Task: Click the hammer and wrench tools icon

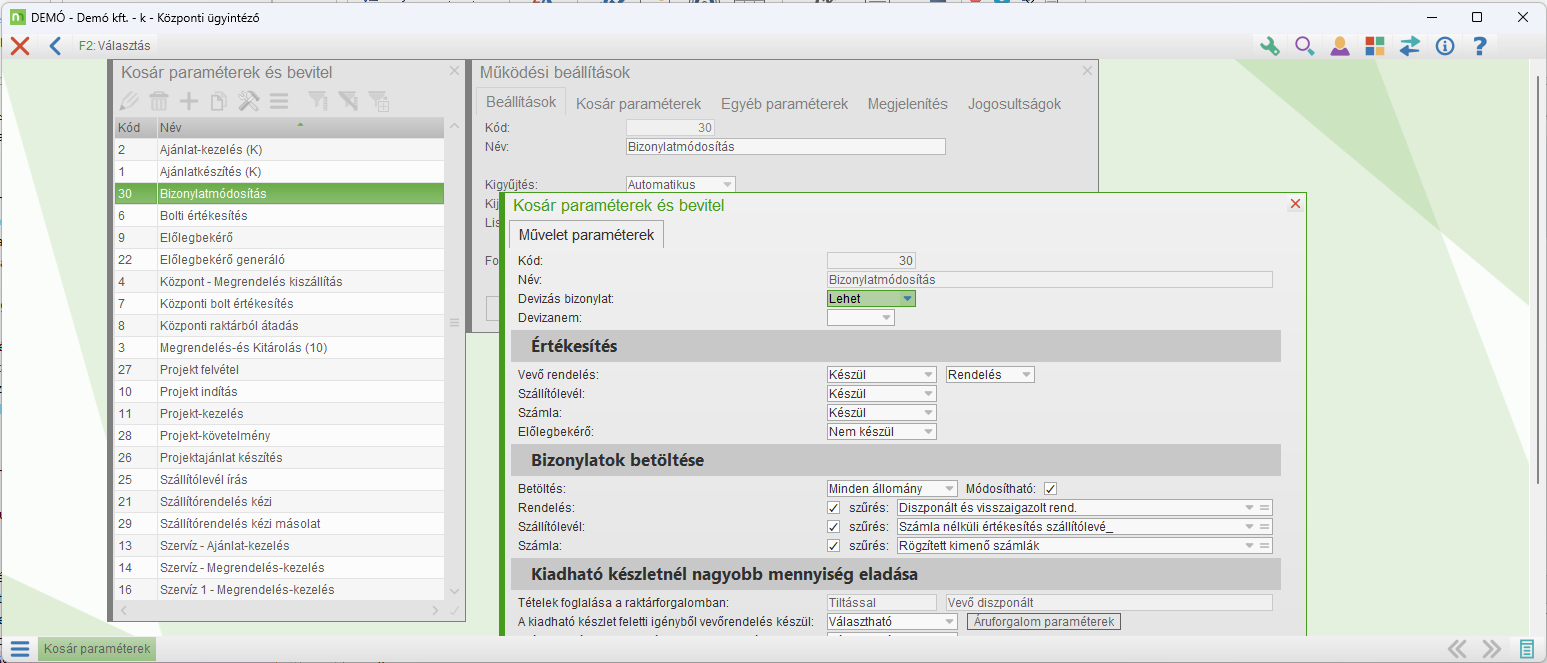Action: point(249,100)
